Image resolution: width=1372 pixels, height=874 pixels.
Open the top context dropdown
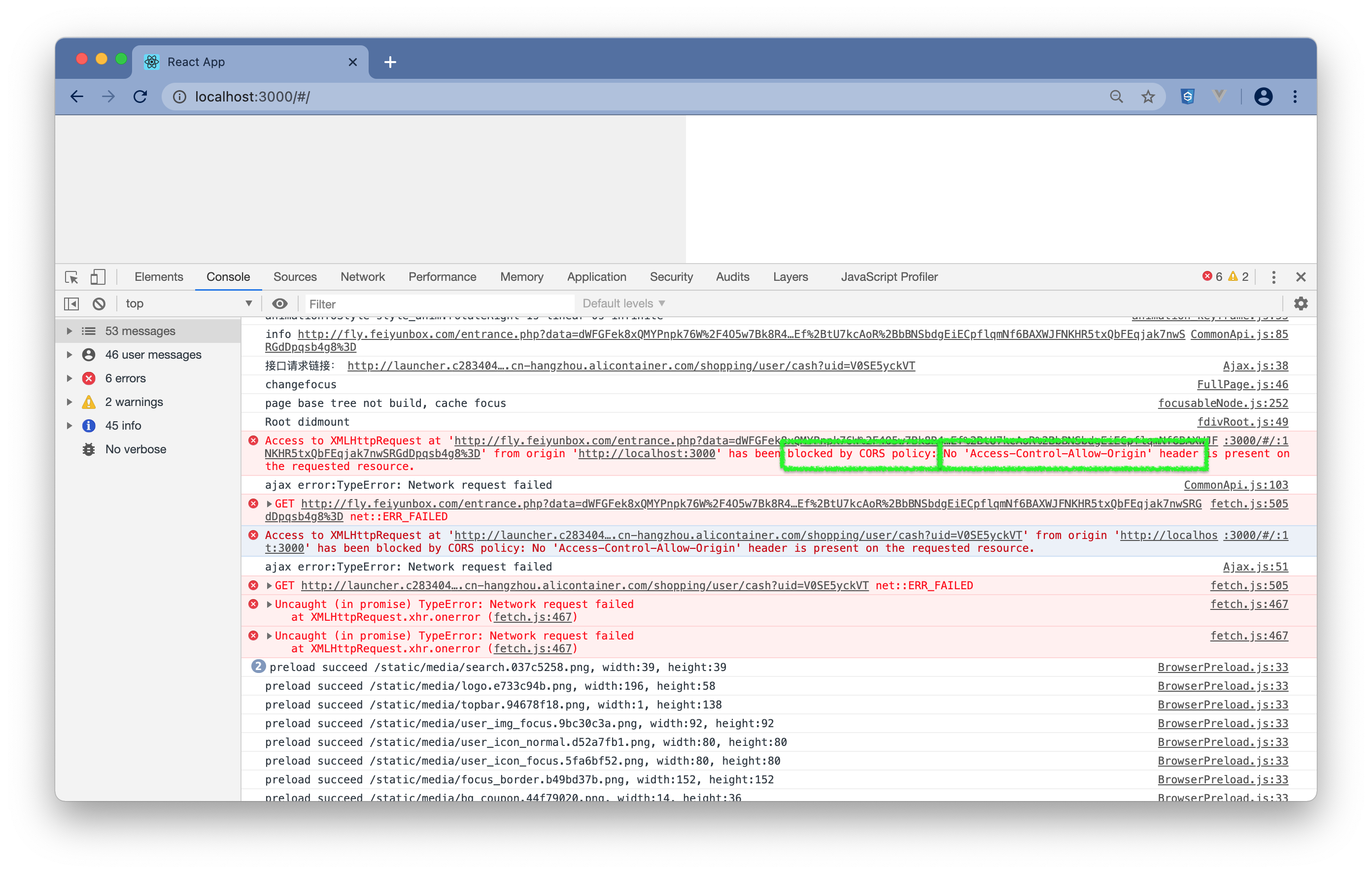click(188, 303)
